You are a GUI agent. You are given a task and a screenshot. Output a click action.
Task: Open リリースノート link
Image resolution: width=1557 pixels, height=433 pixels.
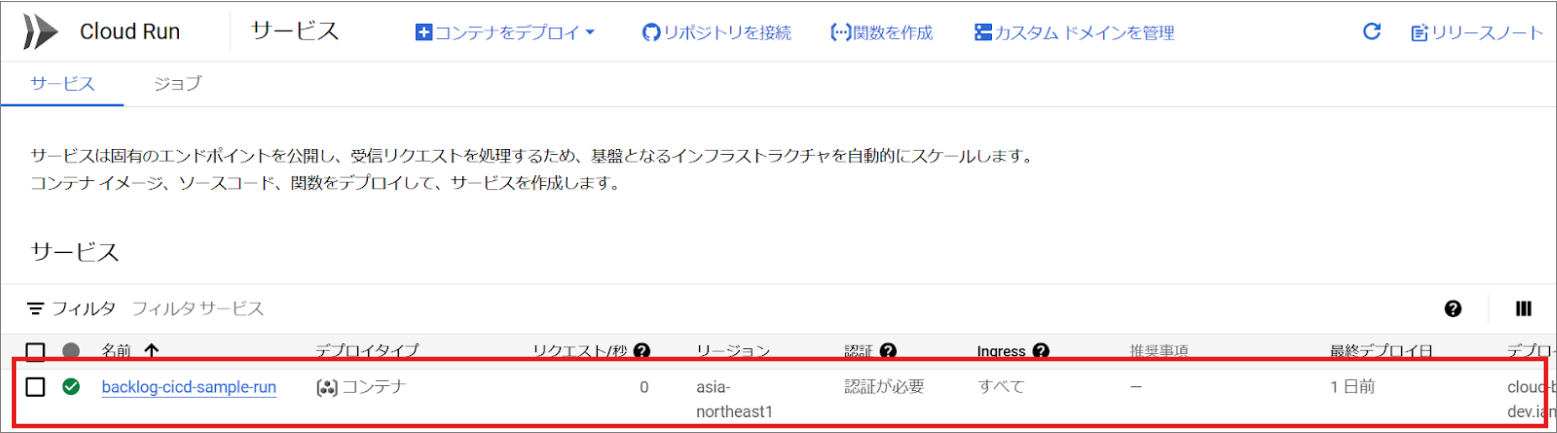coord(1477,32)
